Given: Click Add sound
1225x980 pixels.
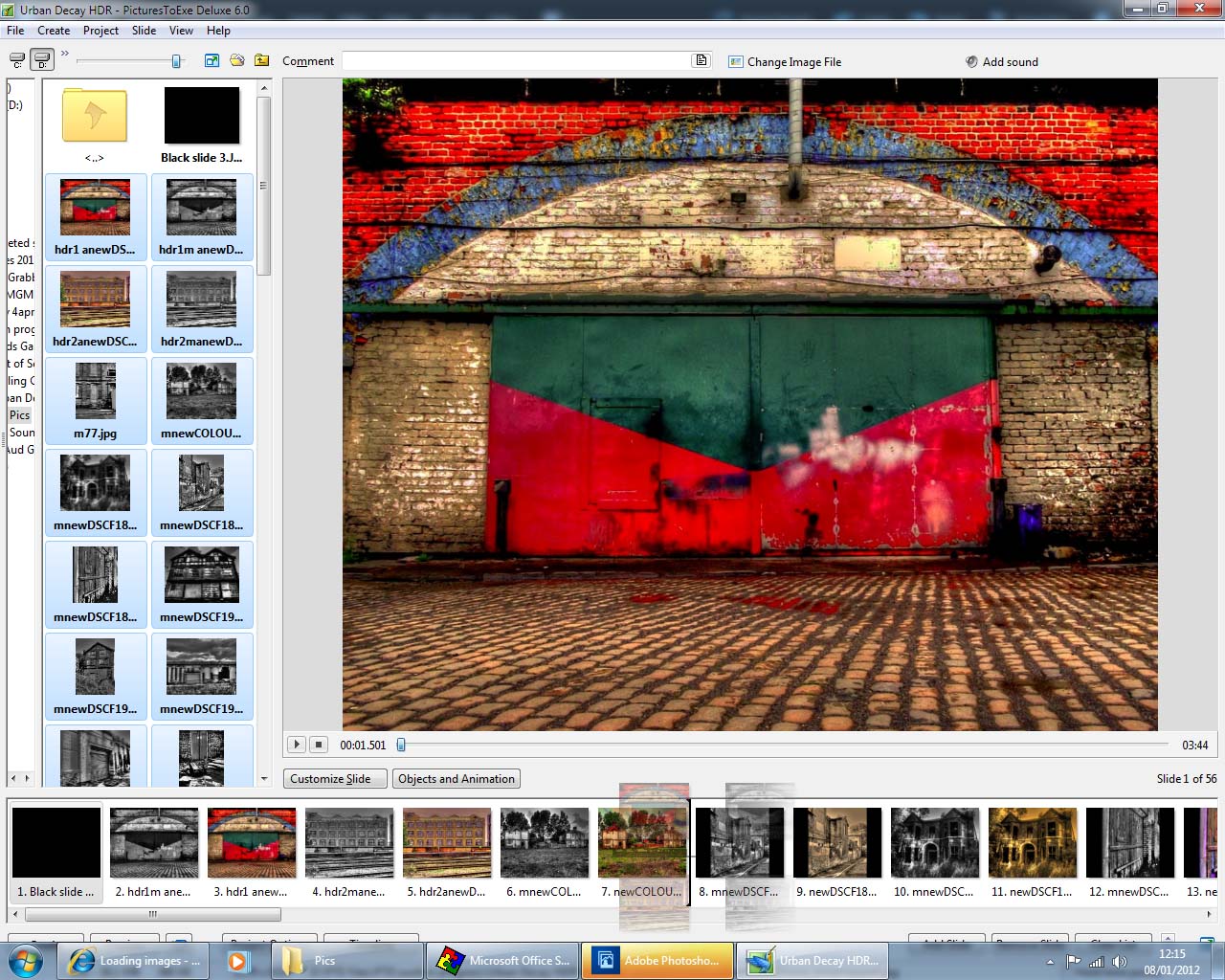Looking at the screenshot, I should pyautogui.click(x=1001, y=62).
